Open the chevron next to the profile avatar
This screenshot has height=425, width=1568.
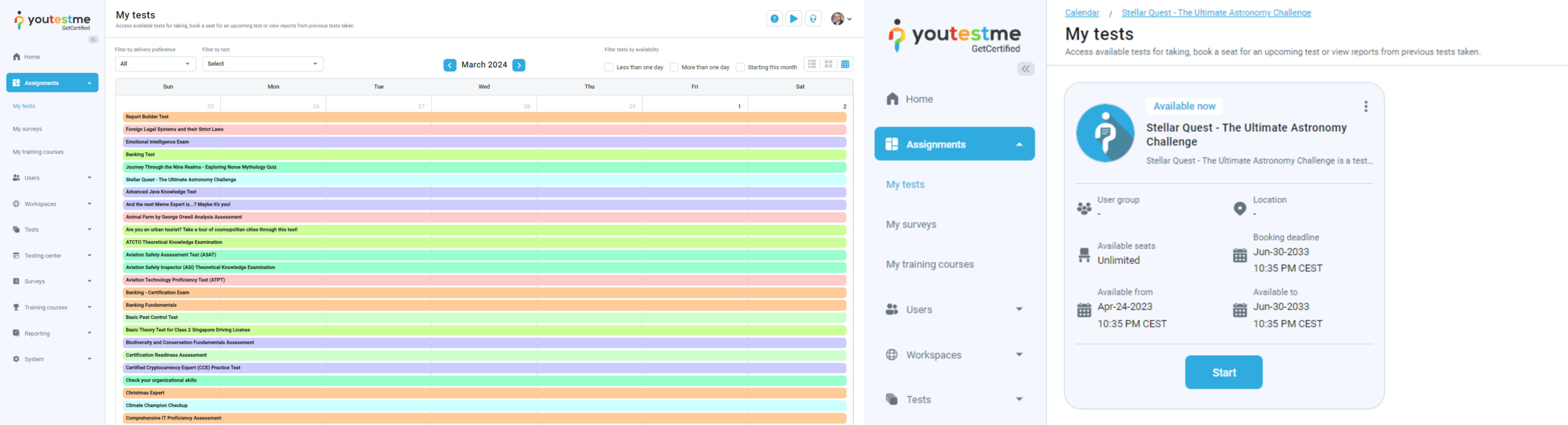click(x=850, y=19)
